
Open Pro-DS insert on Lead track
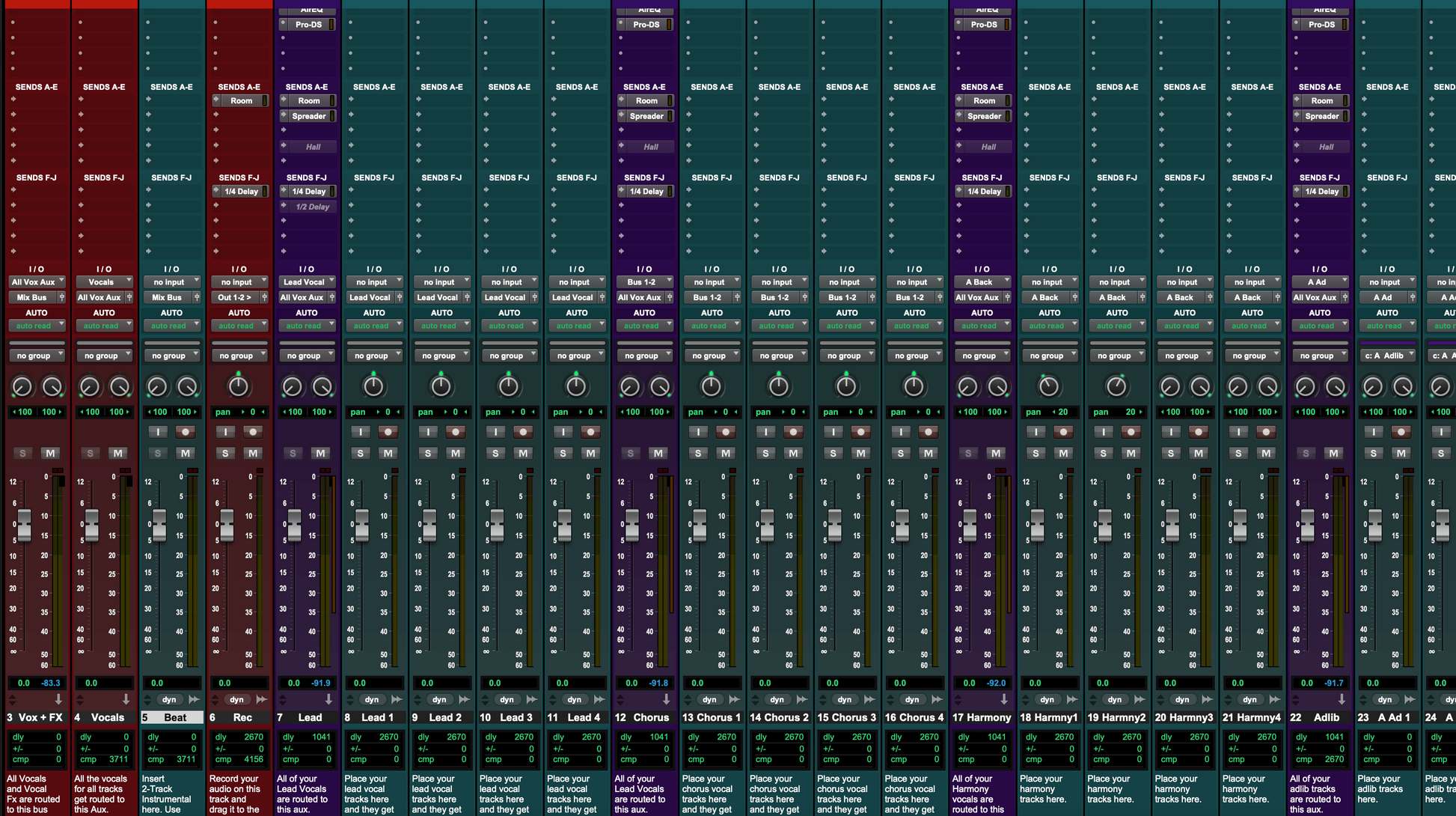308,25
